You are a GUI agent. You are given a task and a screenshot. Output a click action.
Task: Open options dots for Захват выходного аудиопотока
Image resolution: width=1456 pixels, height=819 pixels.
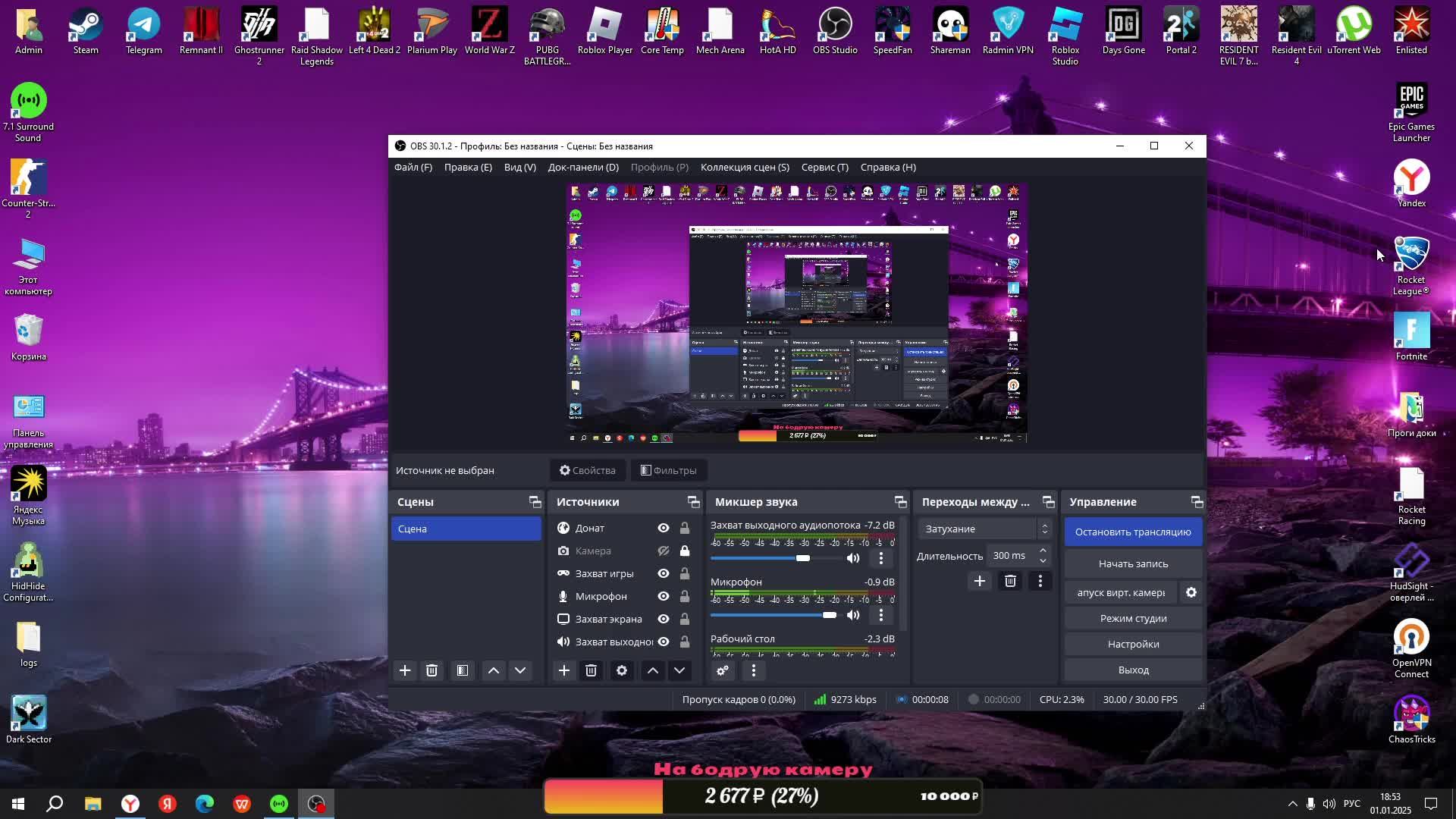point(880,558)
